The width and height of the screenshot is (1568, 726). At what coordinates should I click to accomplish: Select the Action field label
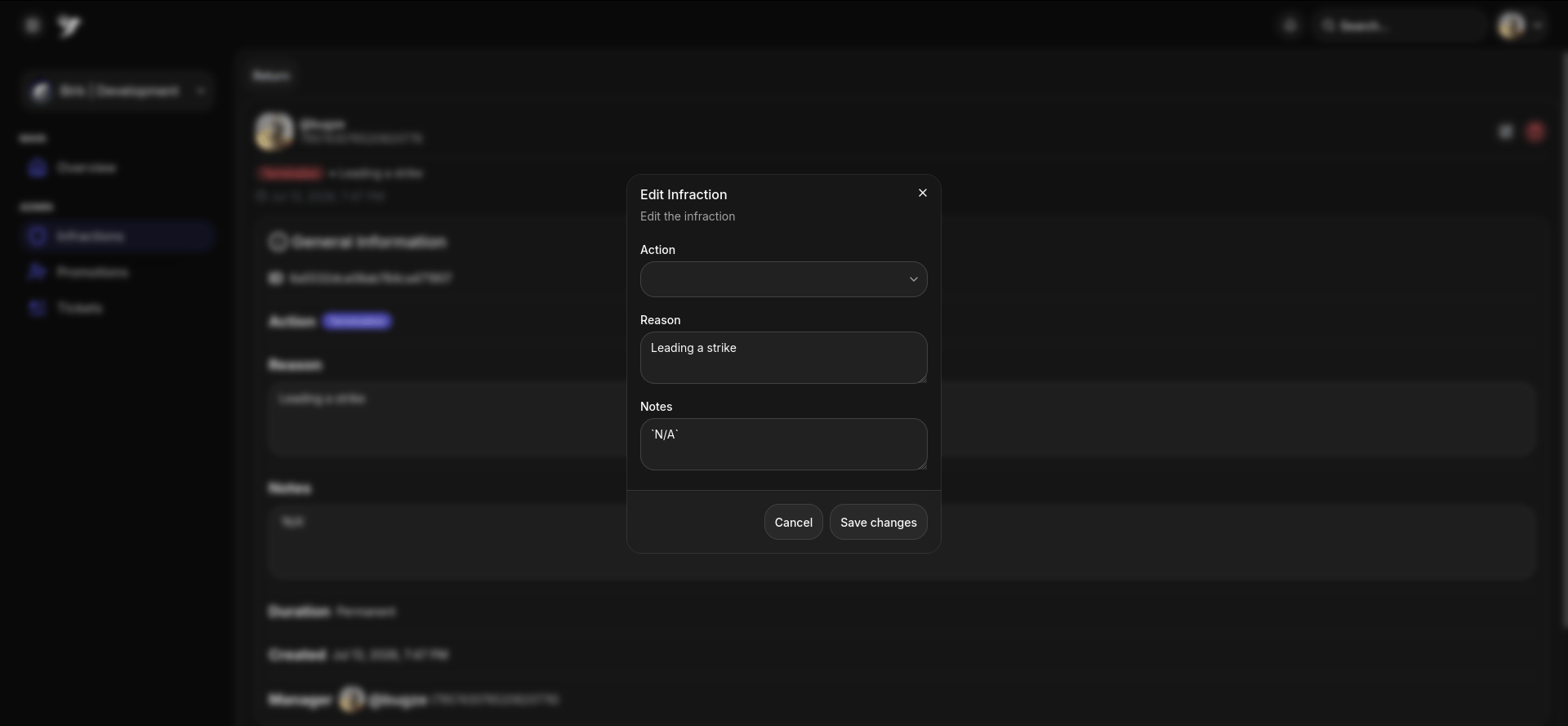click(657, 250)
